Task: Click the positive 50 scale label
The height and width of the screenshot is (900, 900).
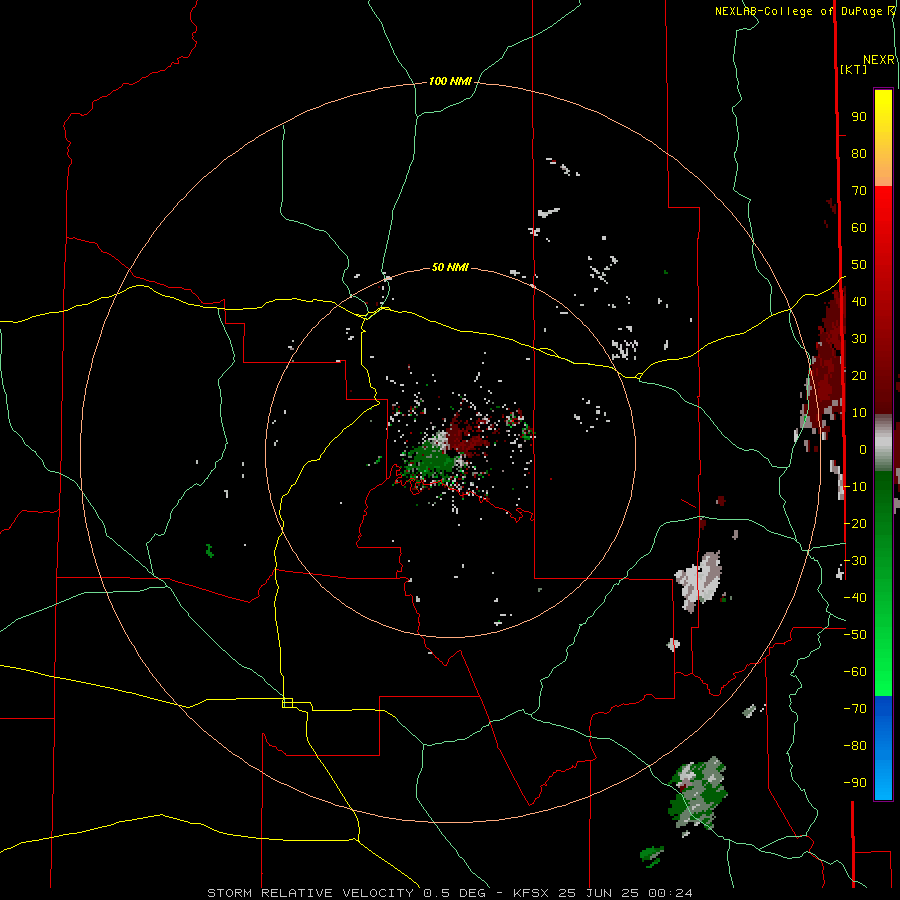Action: (x=859, y=265)
